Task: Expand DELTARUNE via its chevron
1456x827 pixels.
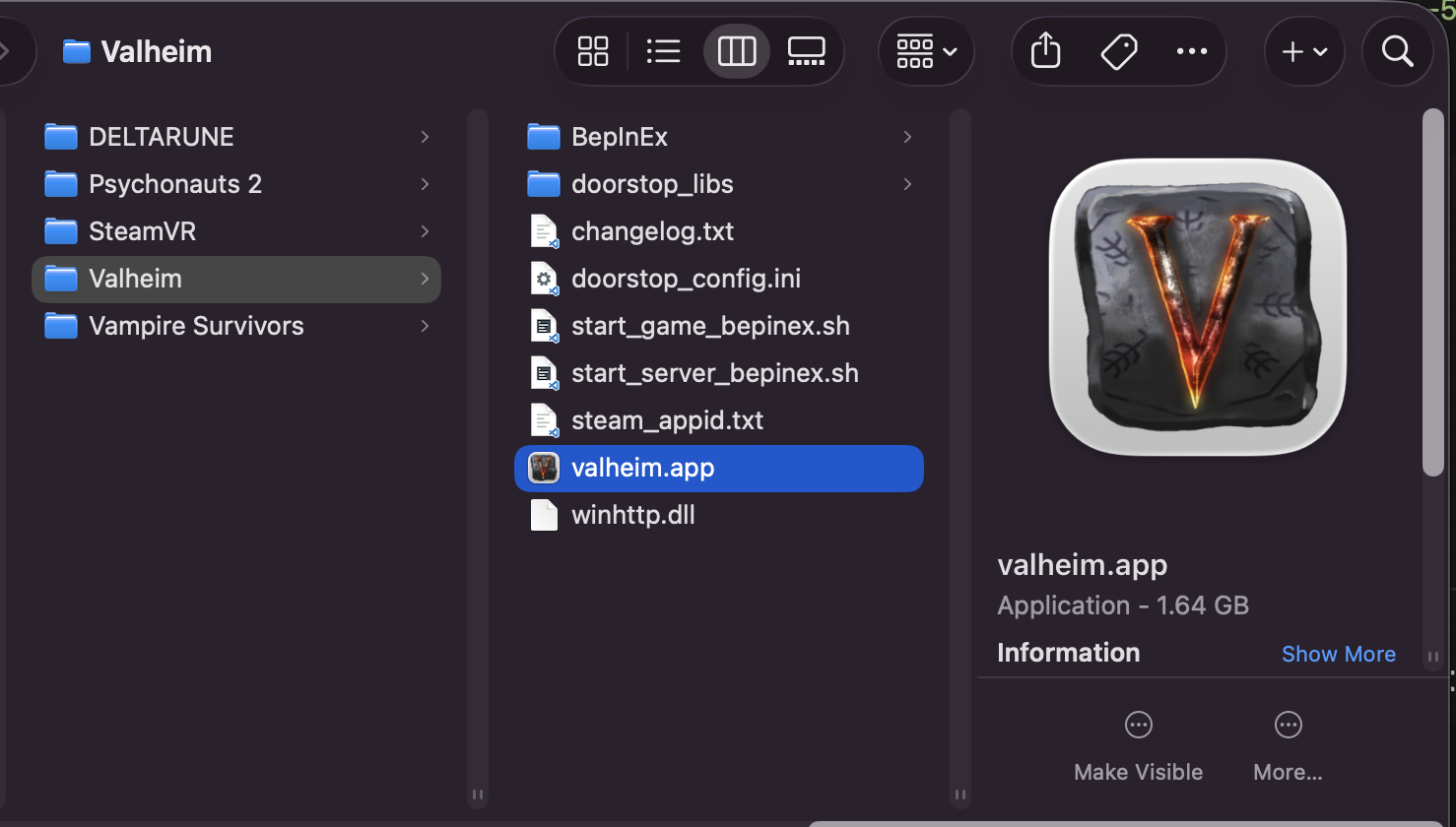Action: point(425,137)
